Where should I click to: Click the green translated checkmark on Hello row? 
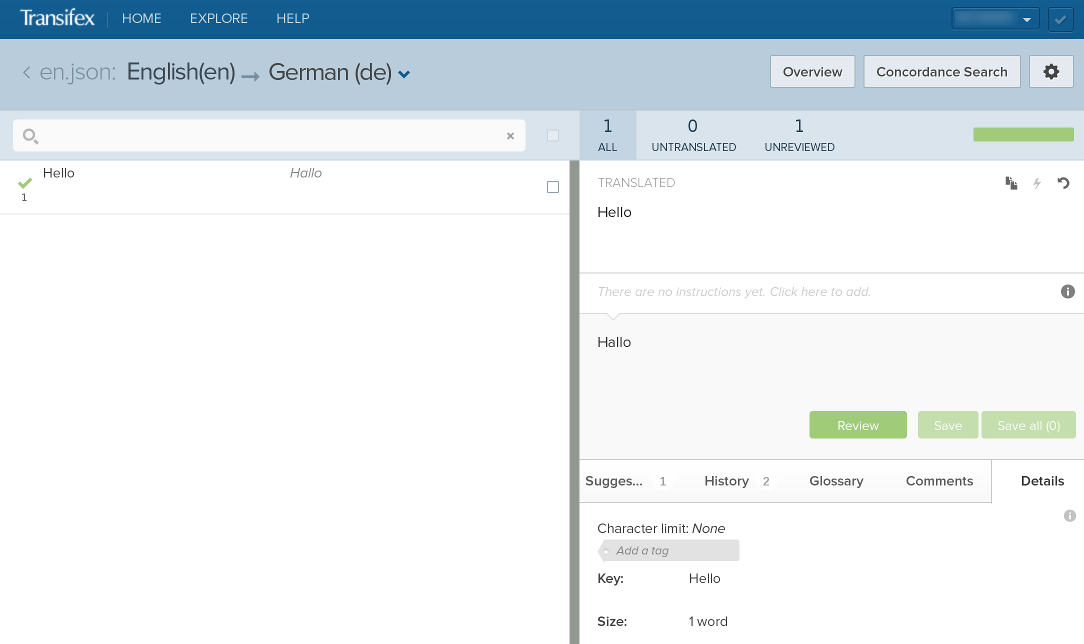25,182
